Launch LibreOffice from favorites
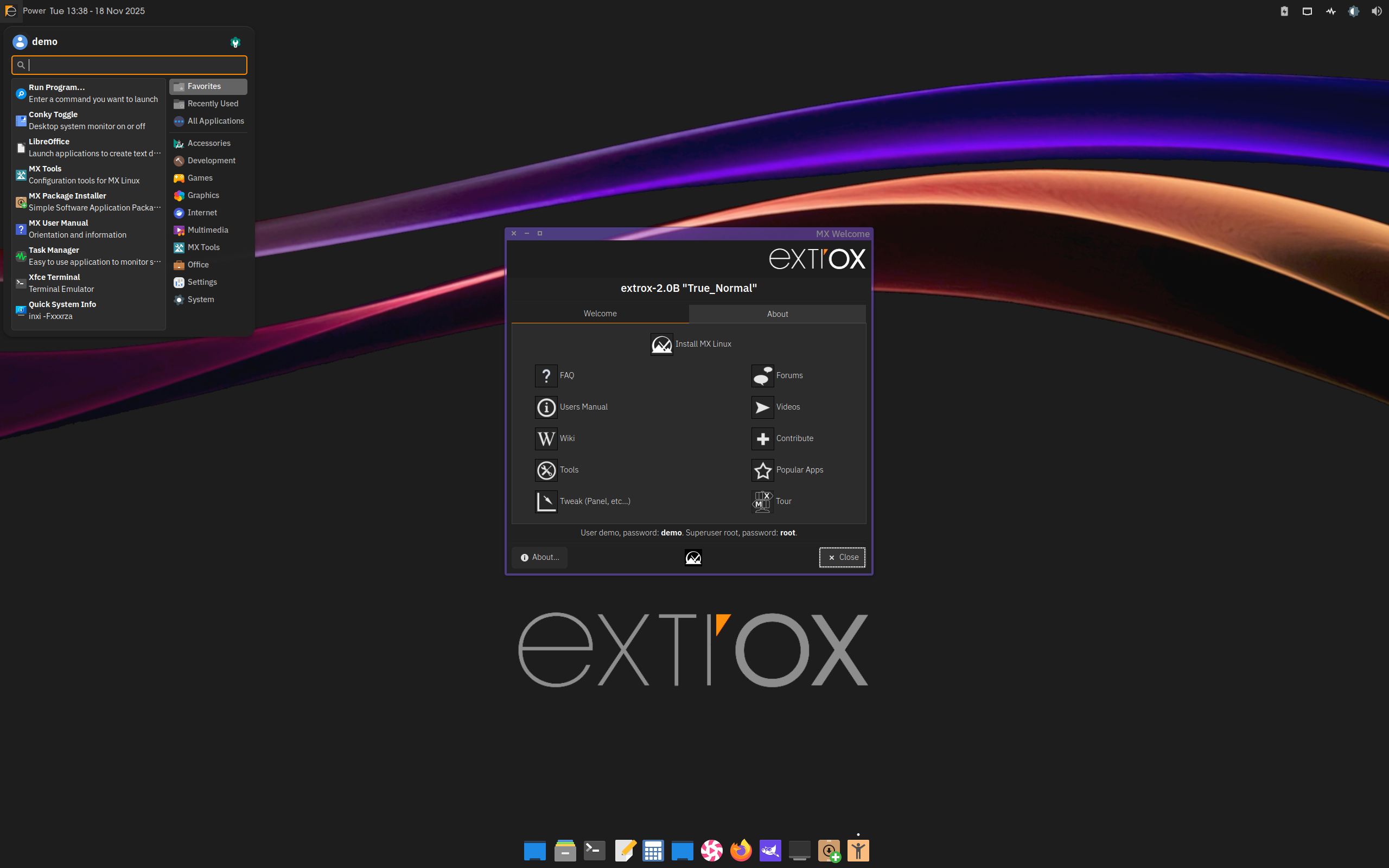Viewport: 1389px width, 868px height. pos(88,147)
